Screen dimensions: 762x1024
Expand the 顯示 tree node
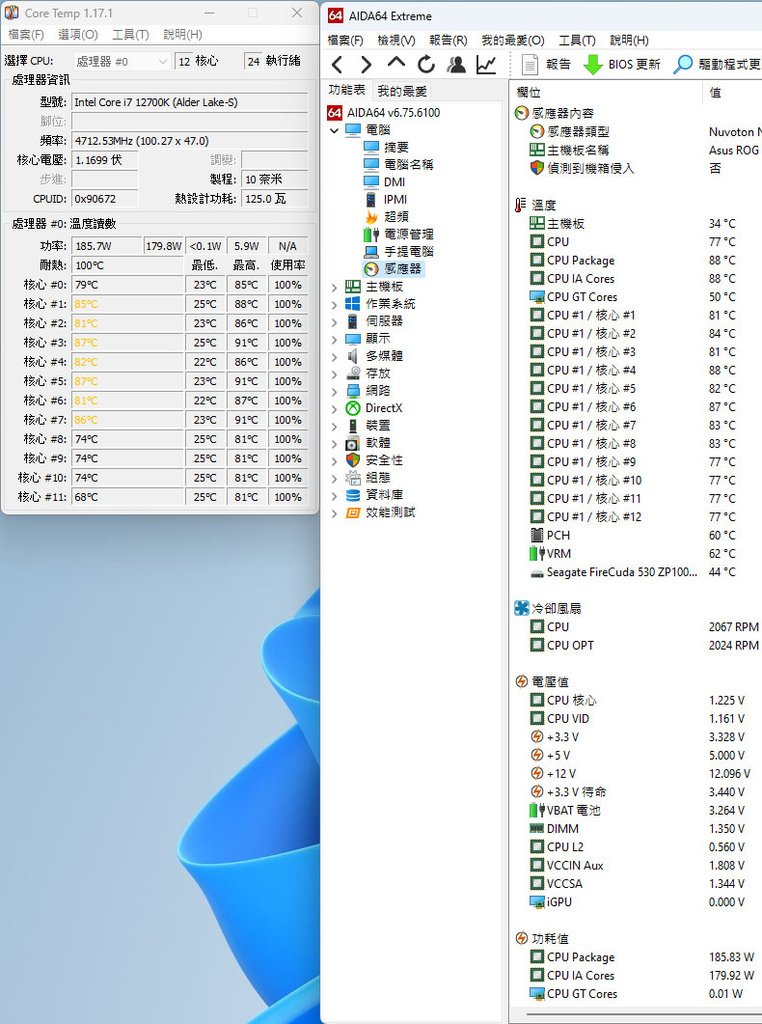tap(334, 339)
